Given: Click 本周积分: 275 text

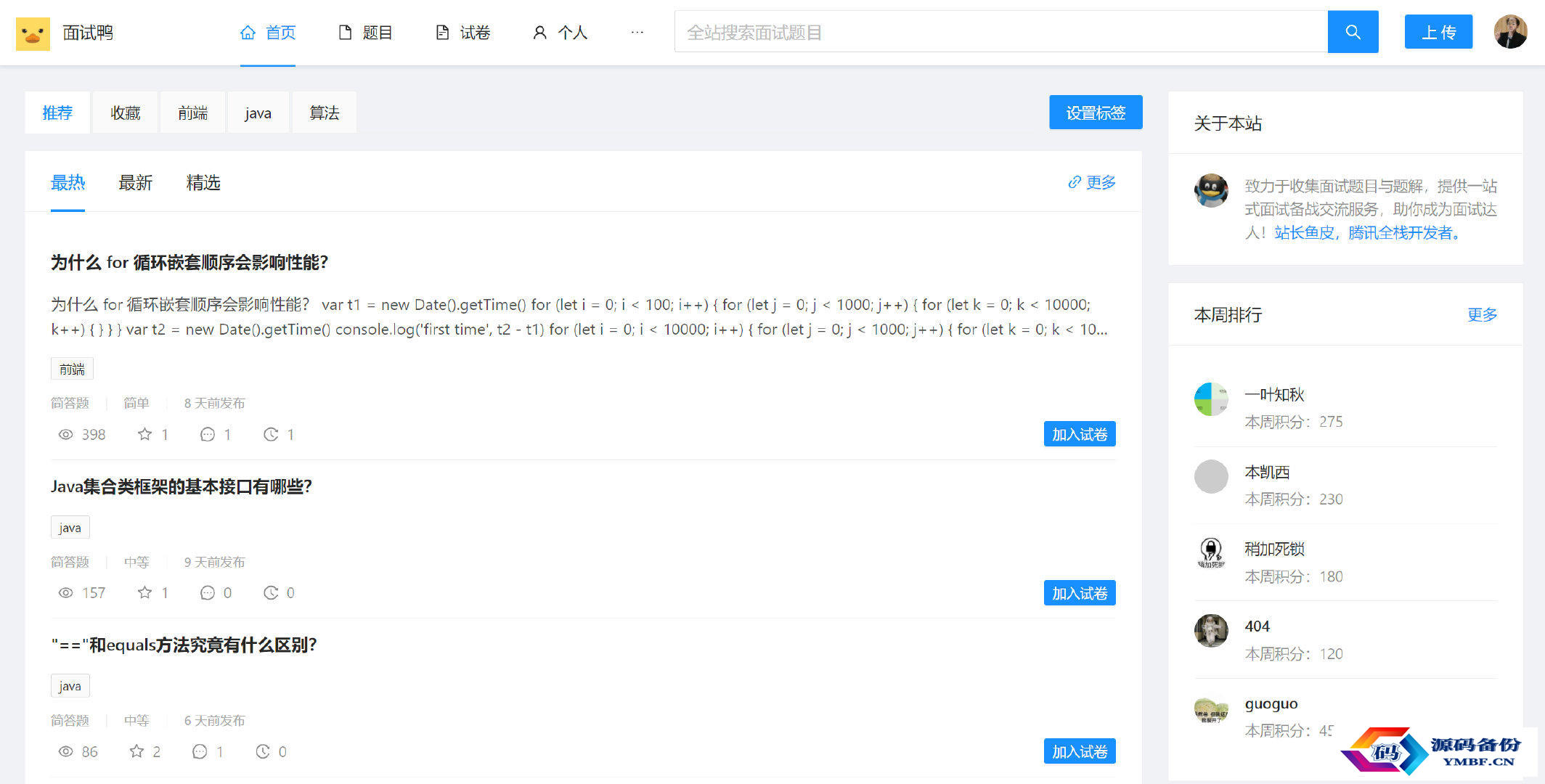Looking at the screenshot, I should click(1294, 422).
